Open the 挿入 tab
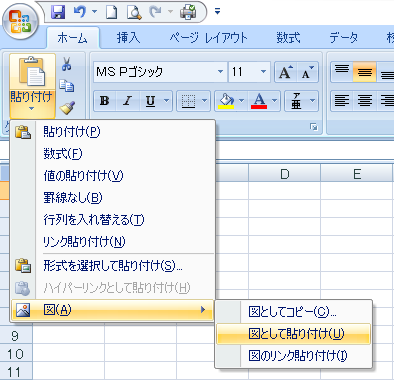Screen dimensions: 394x380 128,38
